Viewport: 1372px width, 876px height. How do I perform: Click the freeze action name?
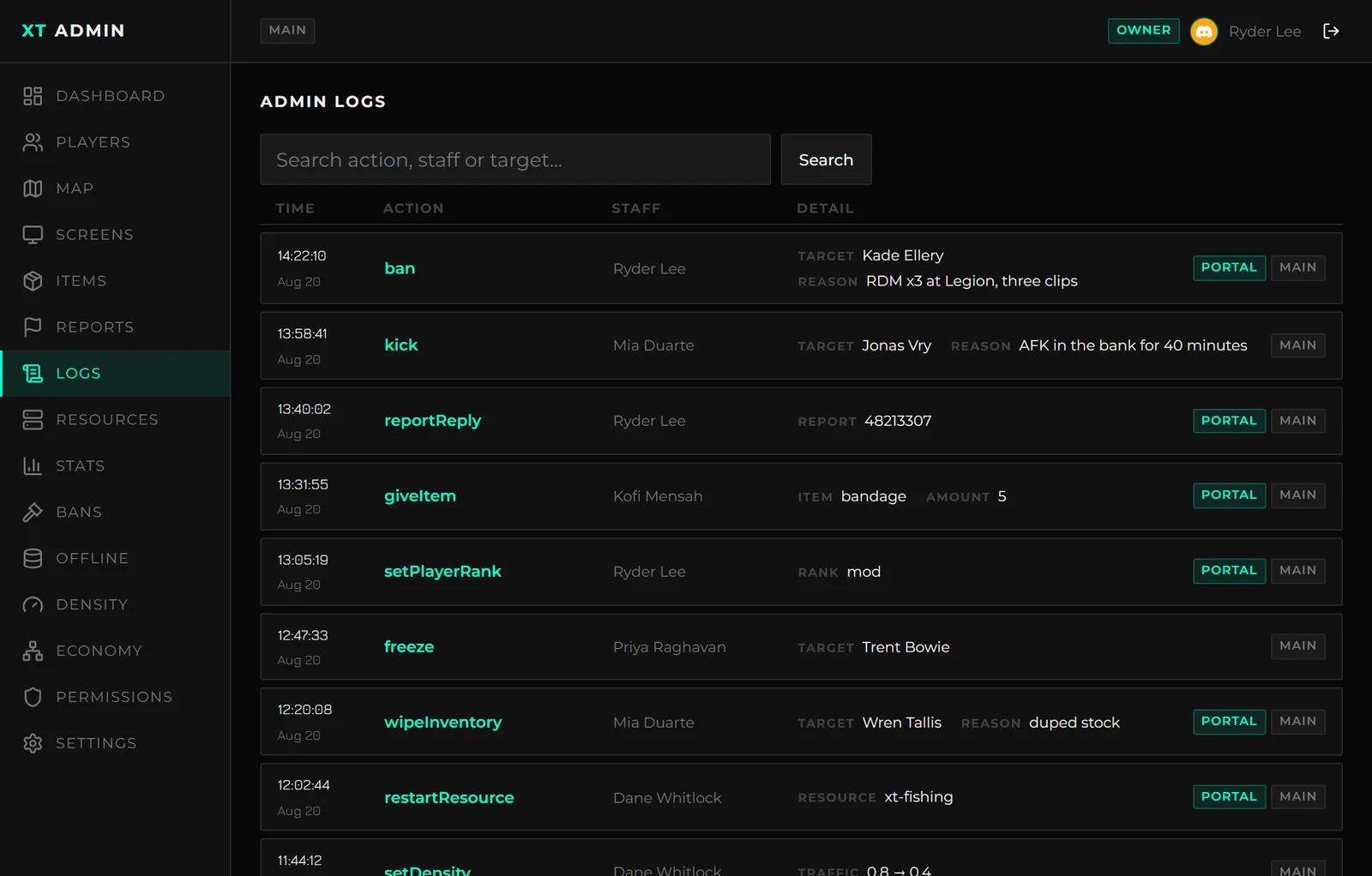(409, 647)
